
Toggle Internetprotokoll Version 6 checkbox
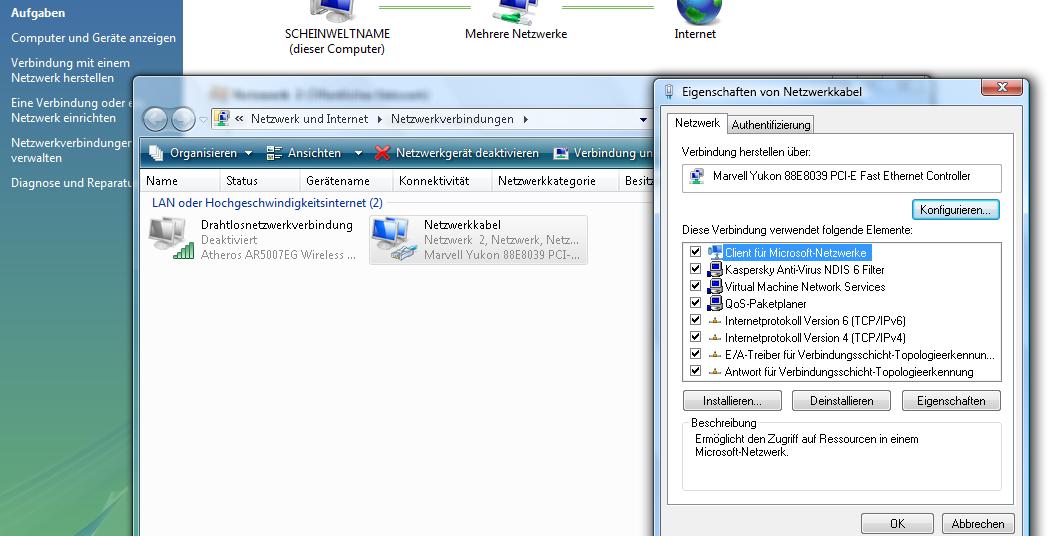coord(695,319)
